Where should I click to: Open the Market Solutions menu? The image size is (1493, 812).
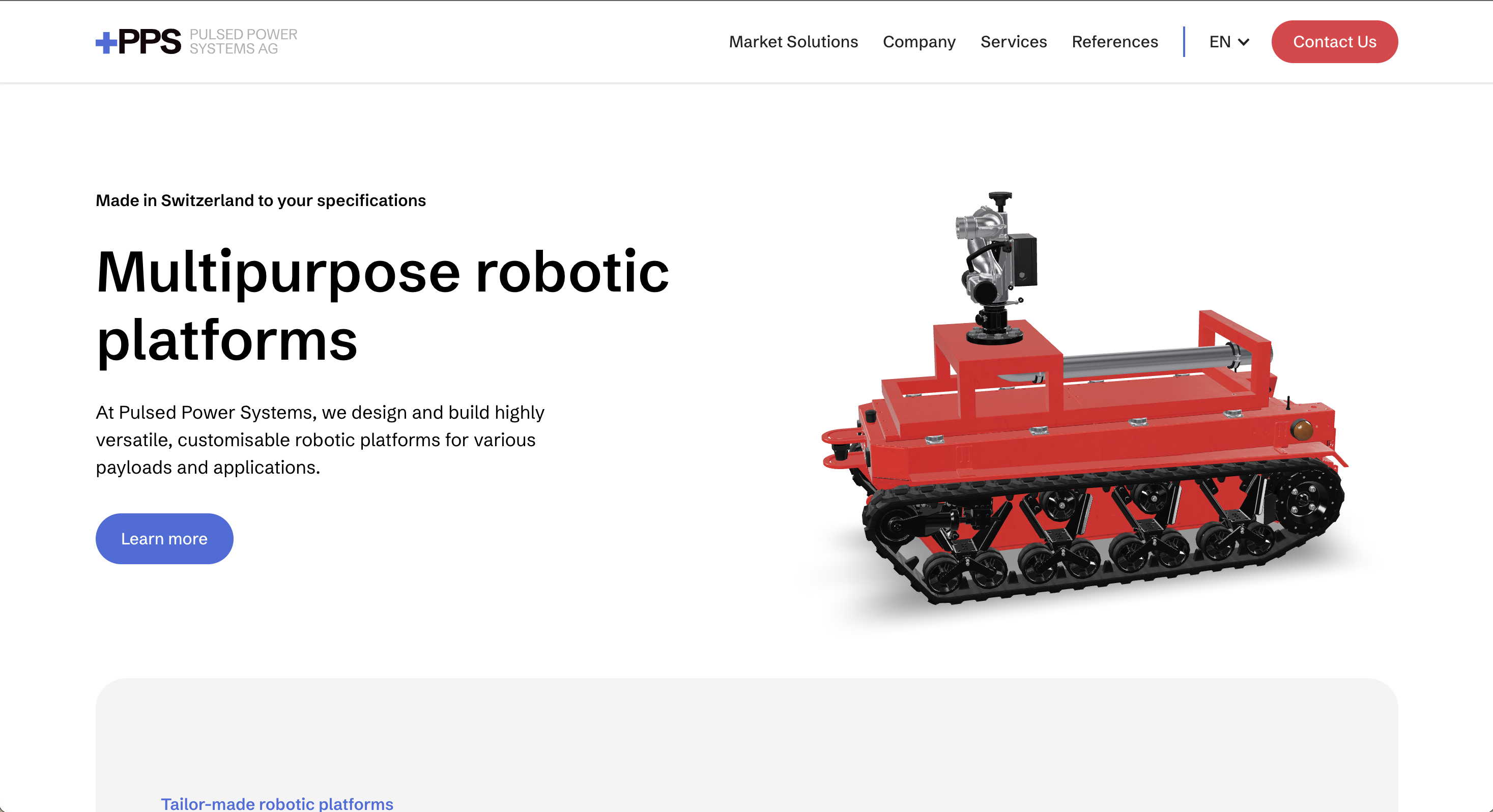(793, 42)
